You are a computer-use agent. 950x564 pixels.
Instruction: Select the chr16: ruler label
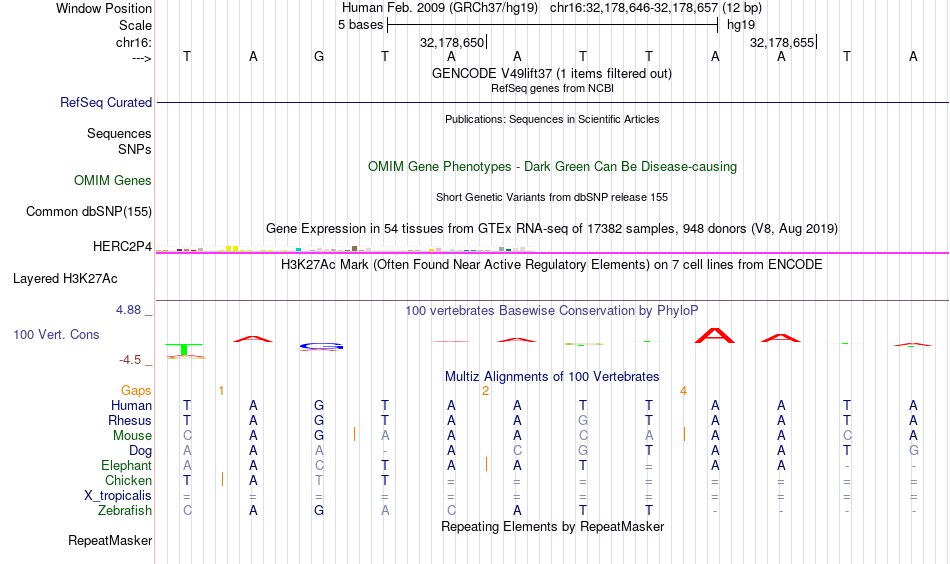tap(133, 42)
